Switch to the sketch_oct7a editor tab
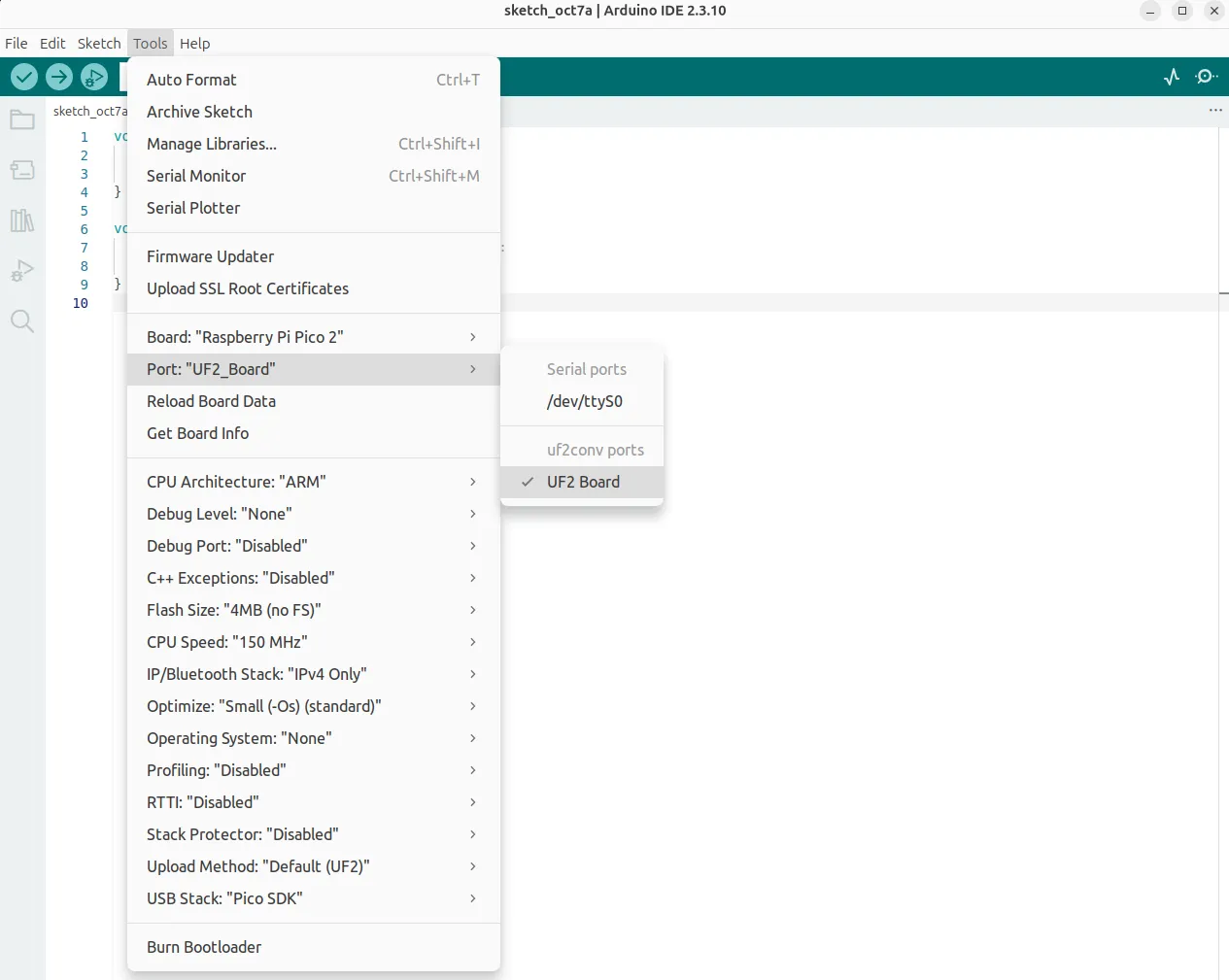Viewport: 1229px width, 980px height. pyautogui.click(x=89, y=111)
